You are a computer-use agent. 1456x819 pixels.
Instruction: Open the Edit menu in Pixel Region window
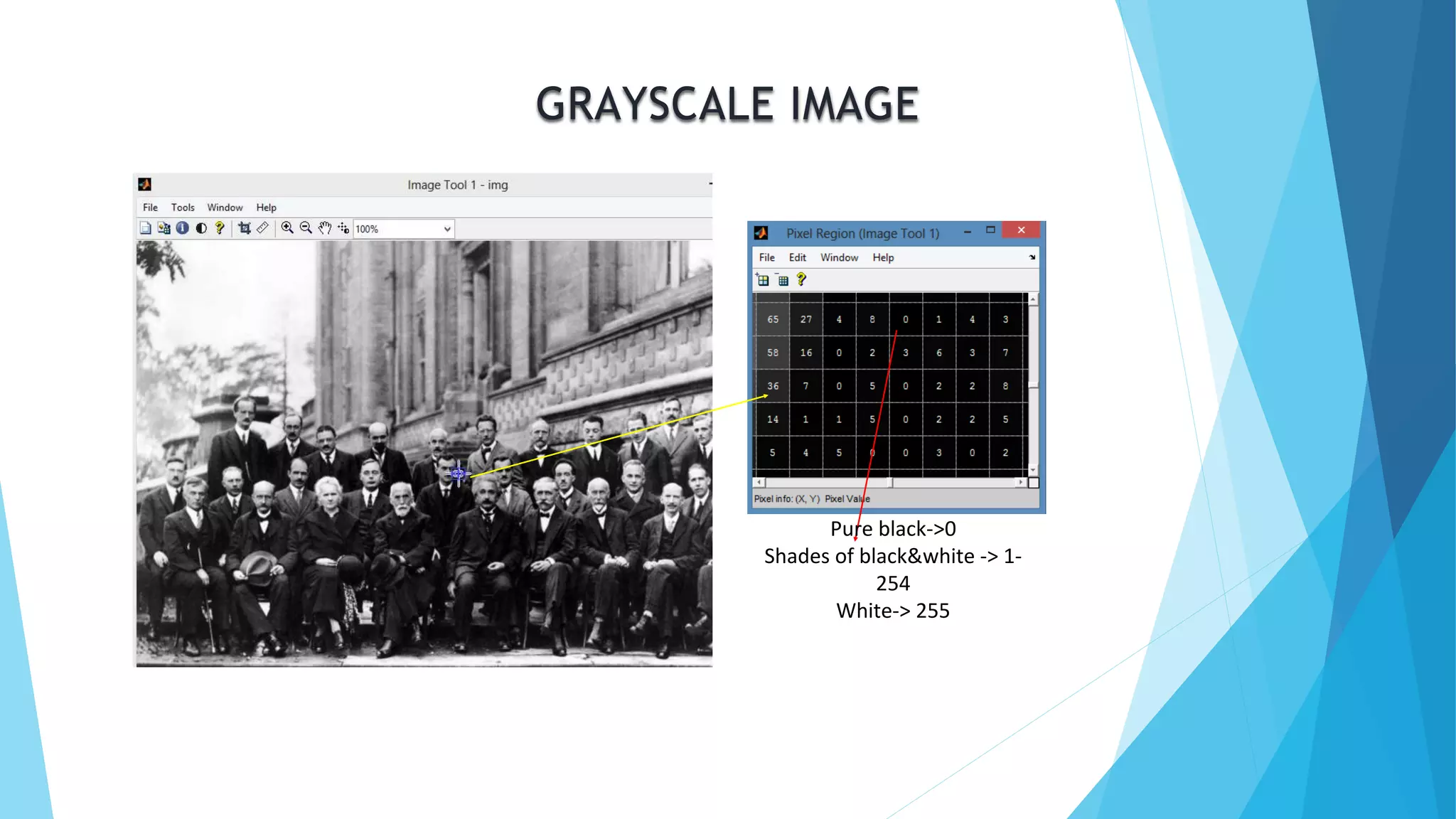coord(798,257)
